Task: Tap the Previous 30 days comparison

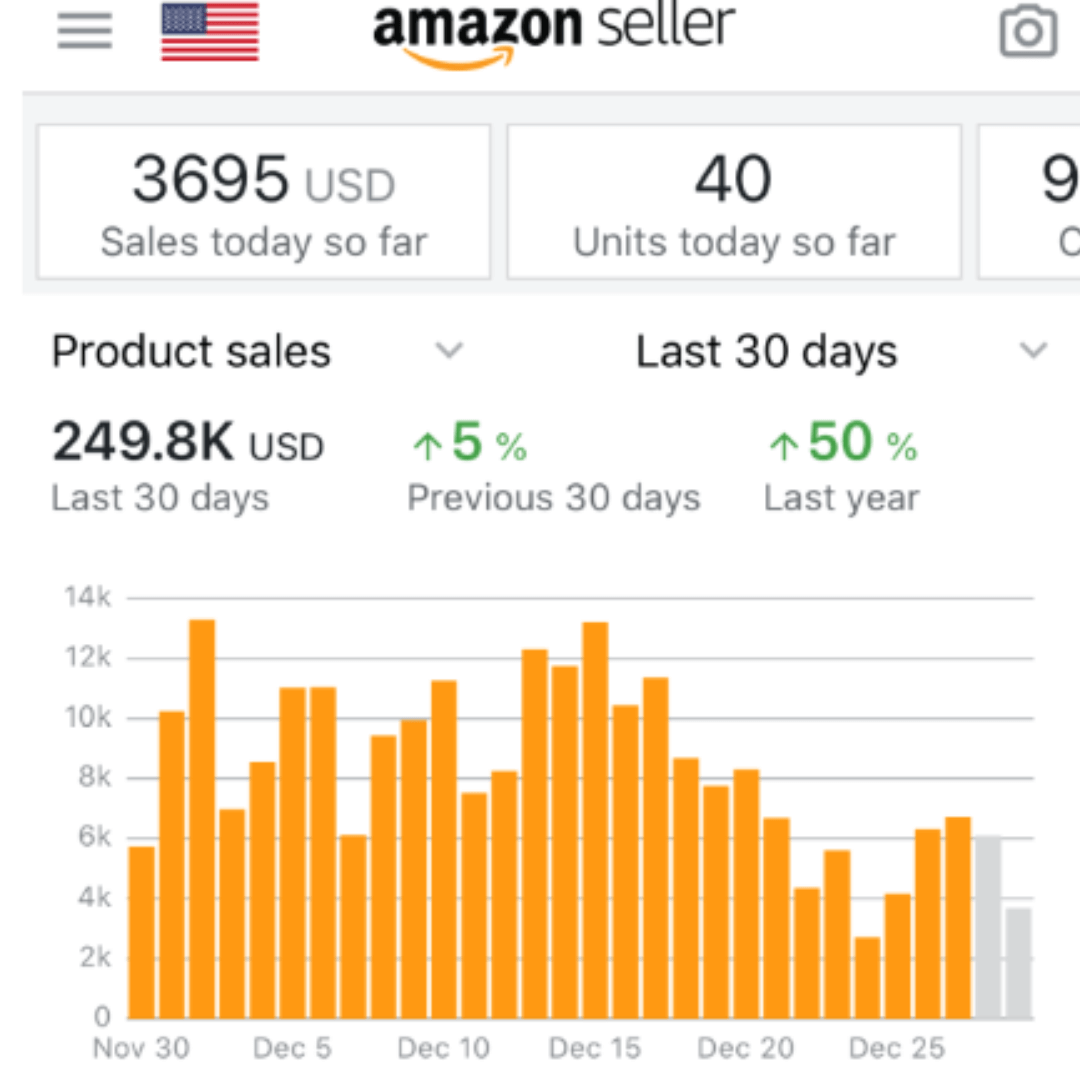Action: click(x=553, y=497)
